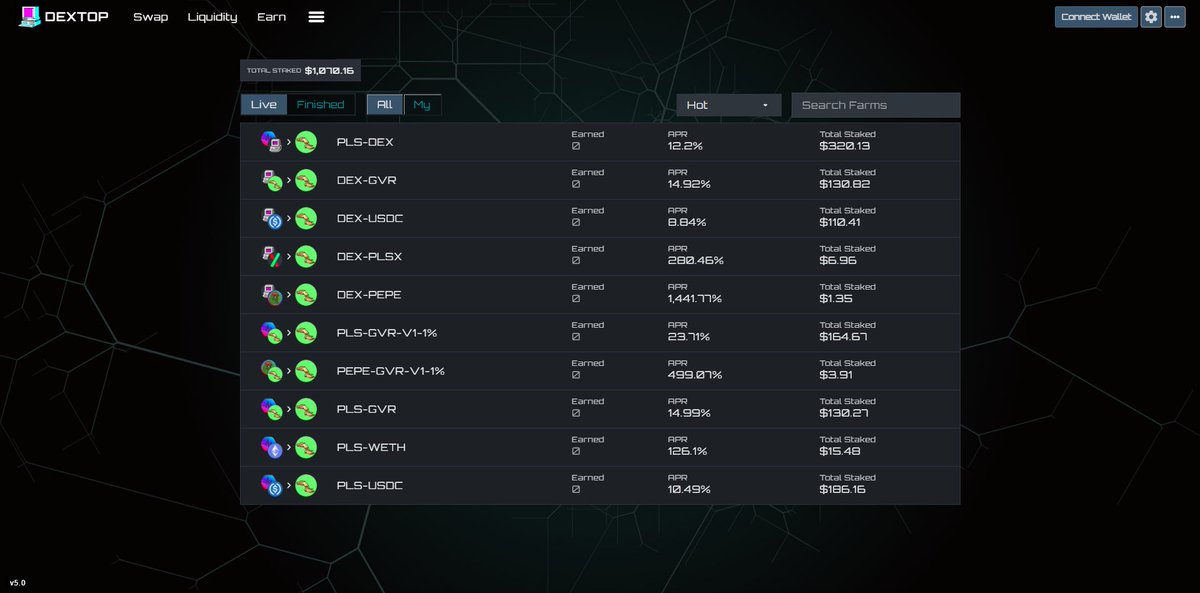The height and width of the screenshot is (593, 1200).
Task: Click reward token icon in PLS-GVR row
Action: (x=306, y=409)
